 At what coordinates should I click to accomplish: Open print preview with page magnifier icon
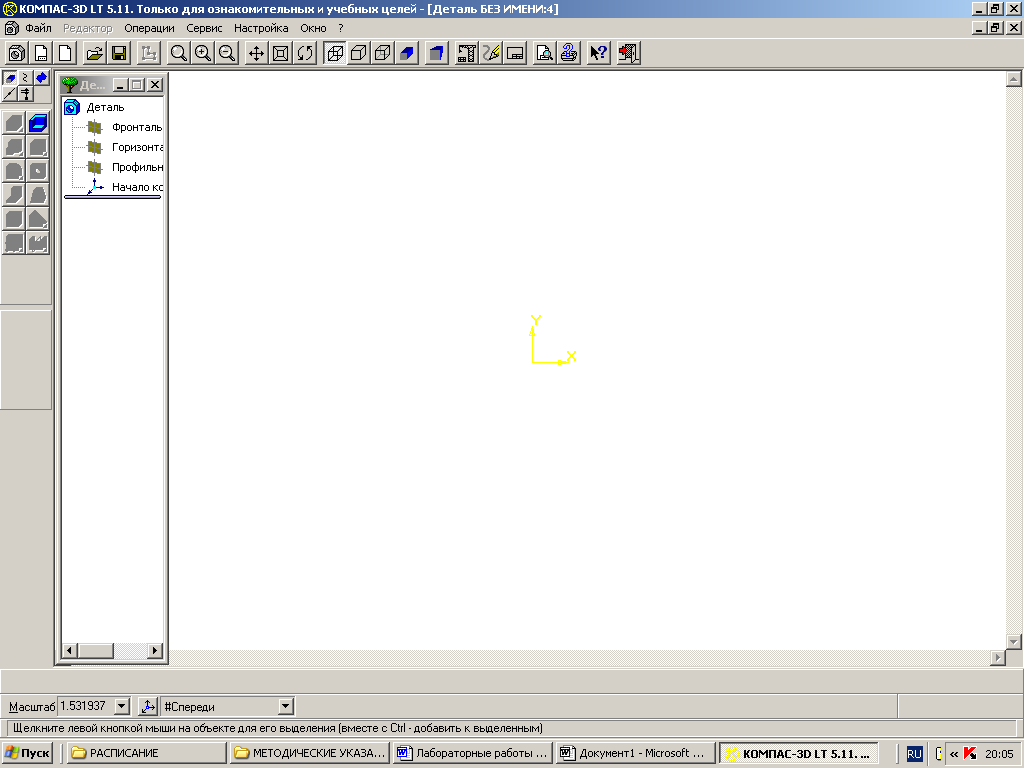pos(544,53)
